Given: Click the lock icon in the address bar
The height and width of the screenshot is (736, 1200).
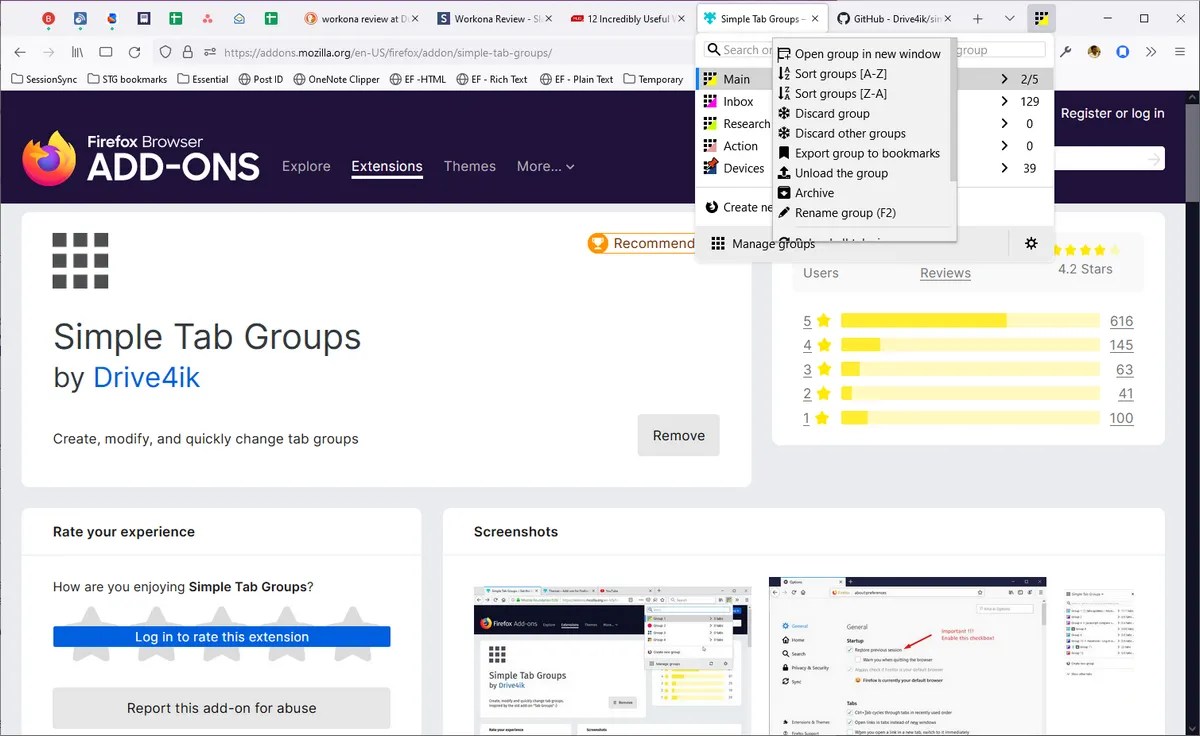Looking at the screenshot, I should (x=185, y=52).
